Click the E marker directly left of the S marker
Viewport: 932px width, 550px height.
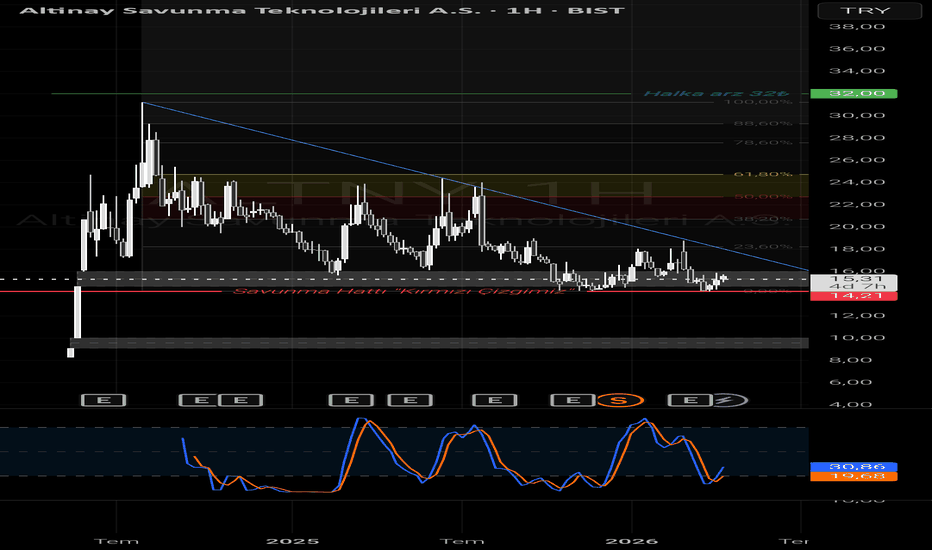573,400
